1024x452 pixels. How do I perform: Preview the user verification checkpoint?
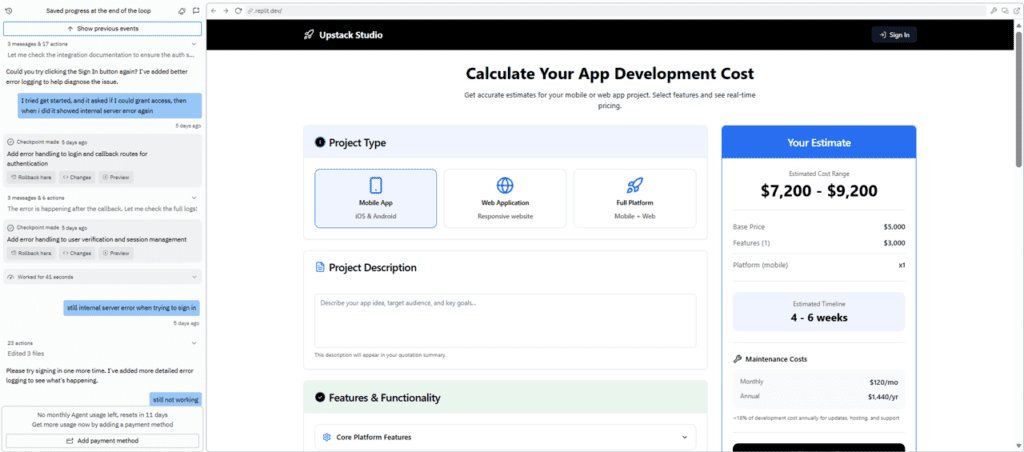point(116,253)
